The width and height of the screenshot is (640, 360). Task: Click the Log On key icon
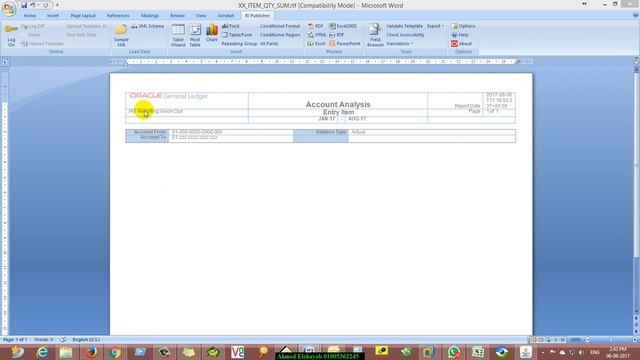click(11, 35)
